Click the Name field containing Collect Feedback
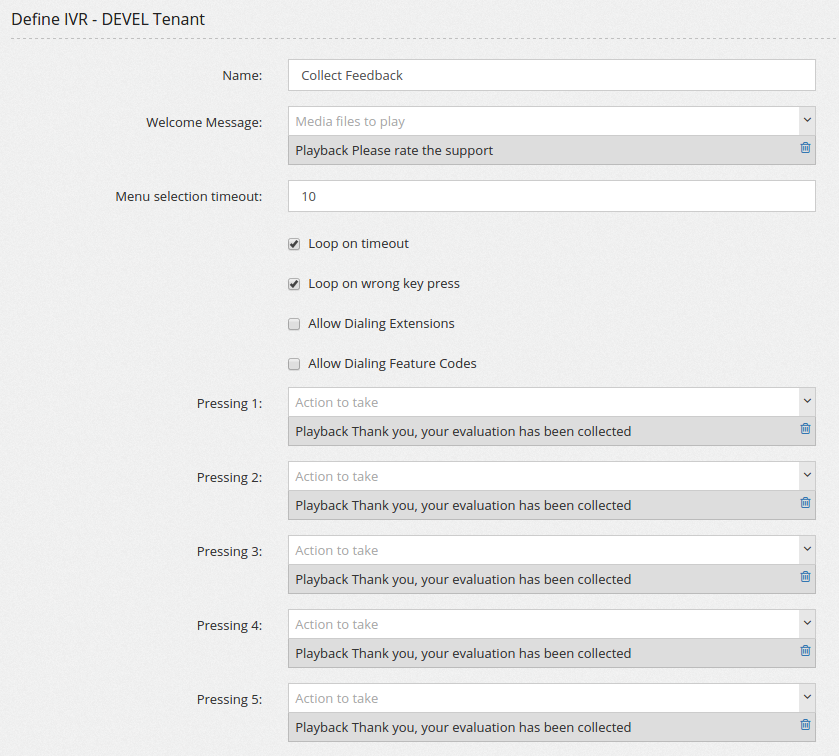The width and height of the screenshot is (839, 756). 551,75
